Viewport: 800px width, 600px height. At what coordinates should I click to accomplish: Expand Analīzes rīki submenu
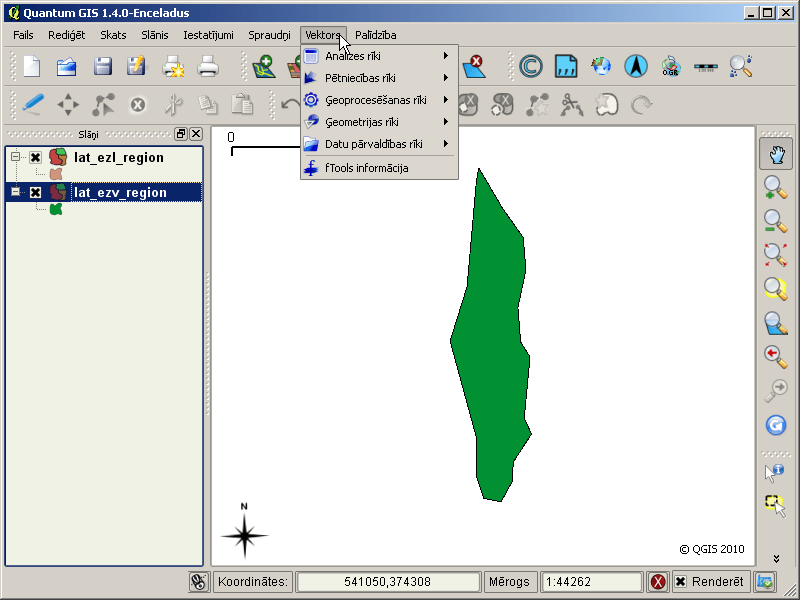[379, 56]
